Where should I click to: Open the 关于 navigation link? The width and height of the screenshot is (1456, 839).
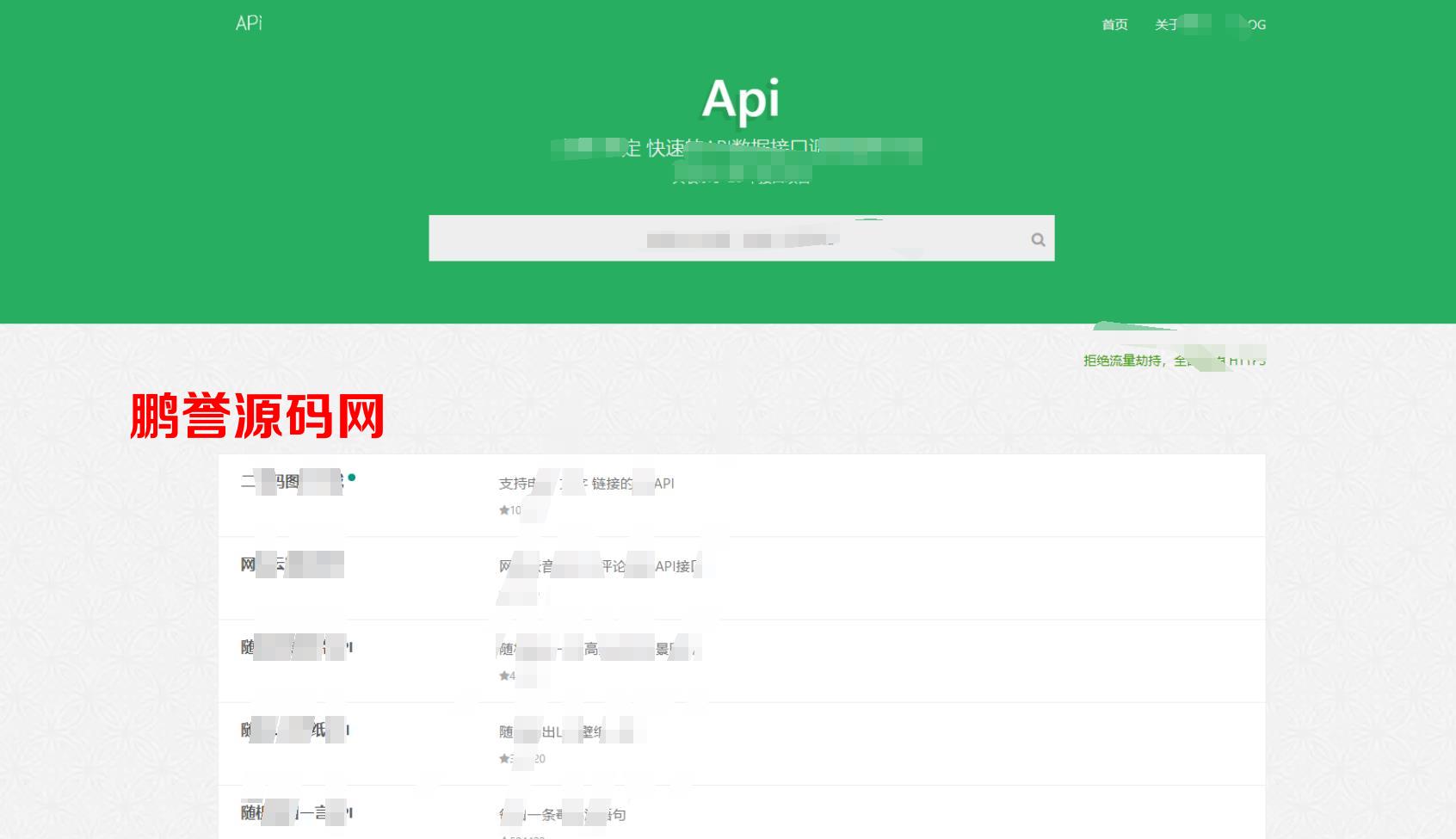point(1168,25)
